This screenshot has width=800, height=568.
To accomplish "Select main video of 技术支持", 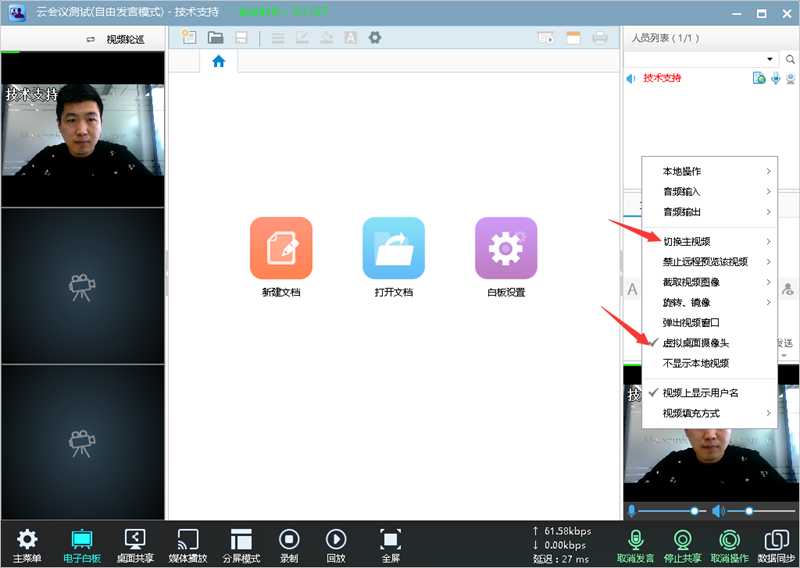I will pos(83,130).
